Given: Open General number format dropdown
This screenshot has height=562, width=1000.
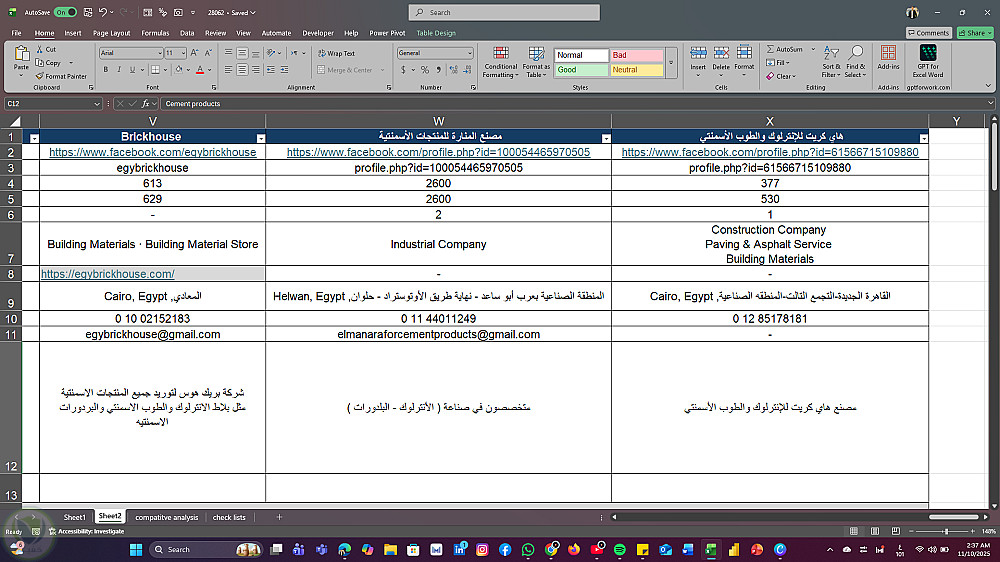Looking at the screenshot, I should (x=469, y=53).
